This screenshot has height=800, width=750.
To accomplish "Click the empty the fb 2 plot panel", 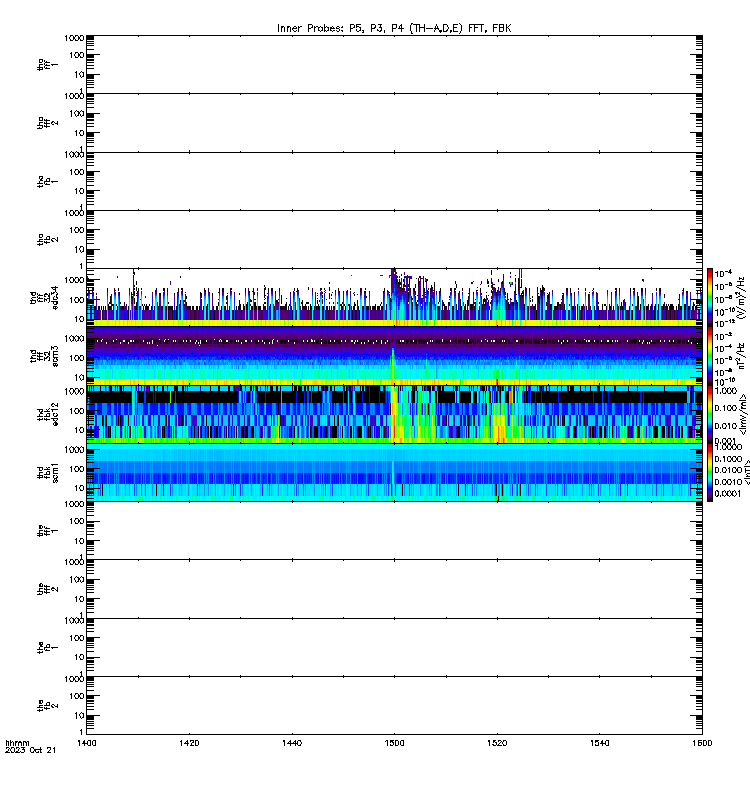I will coord(394,706).
